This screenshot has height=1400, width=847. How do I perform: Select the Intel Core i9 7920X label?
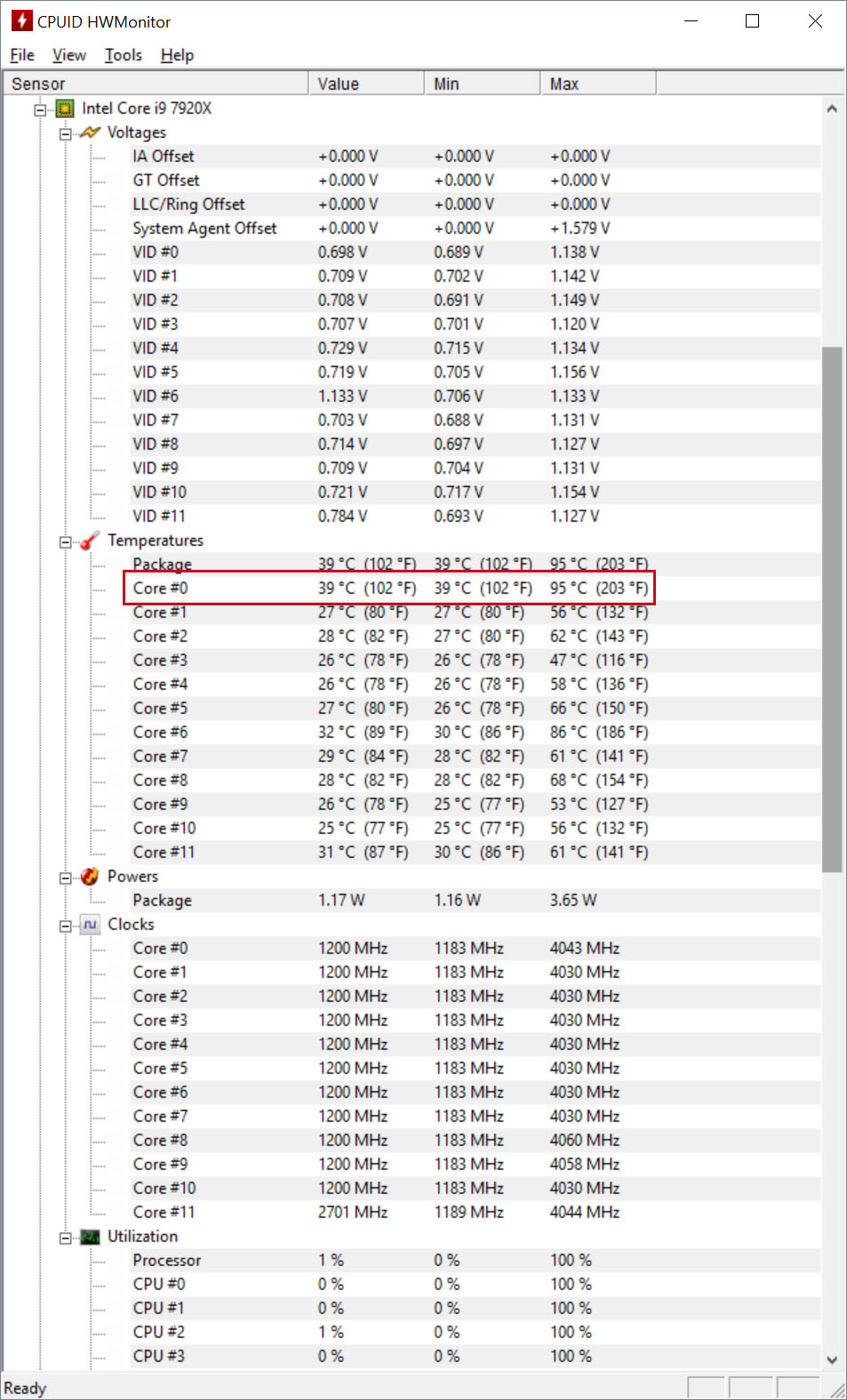point(147,108)
